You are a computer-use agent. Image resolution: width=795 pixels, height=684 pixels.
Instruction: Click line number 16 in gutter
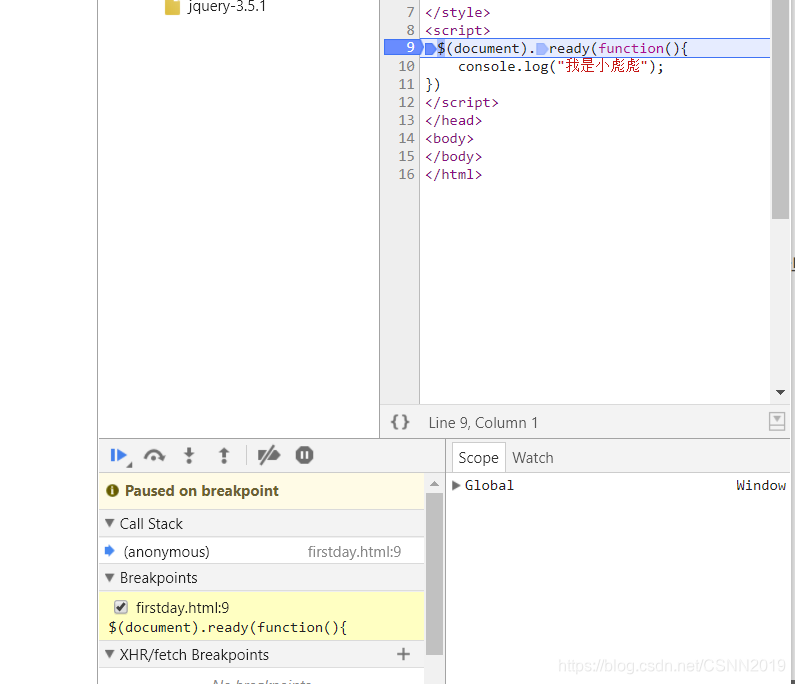click(x=406, y=174)
